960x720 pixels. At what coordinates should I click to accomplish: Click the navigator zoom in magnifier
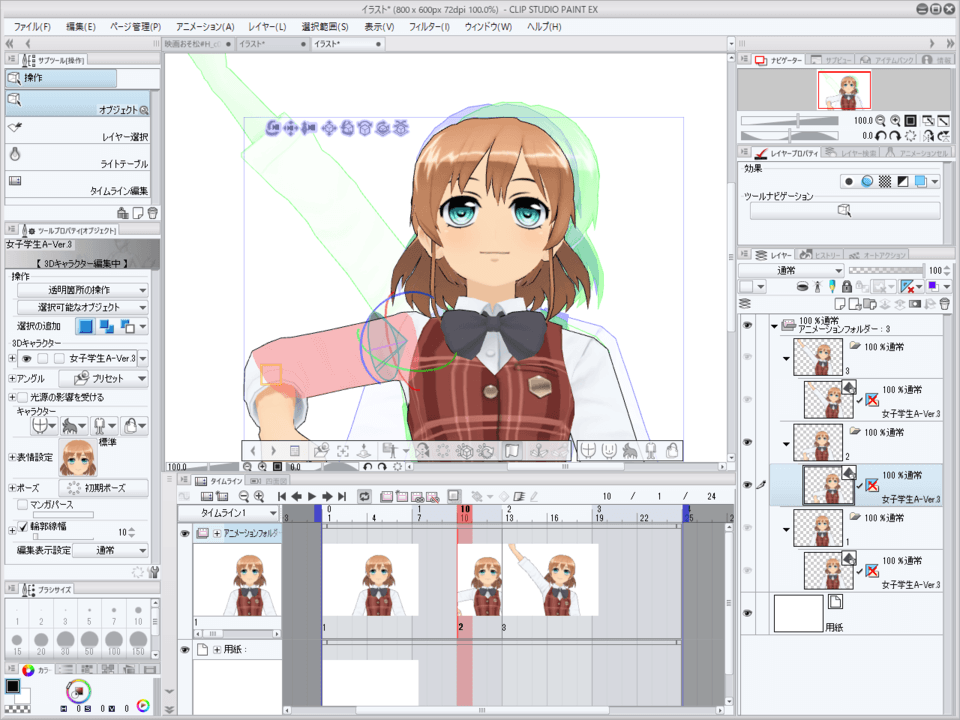895,120
